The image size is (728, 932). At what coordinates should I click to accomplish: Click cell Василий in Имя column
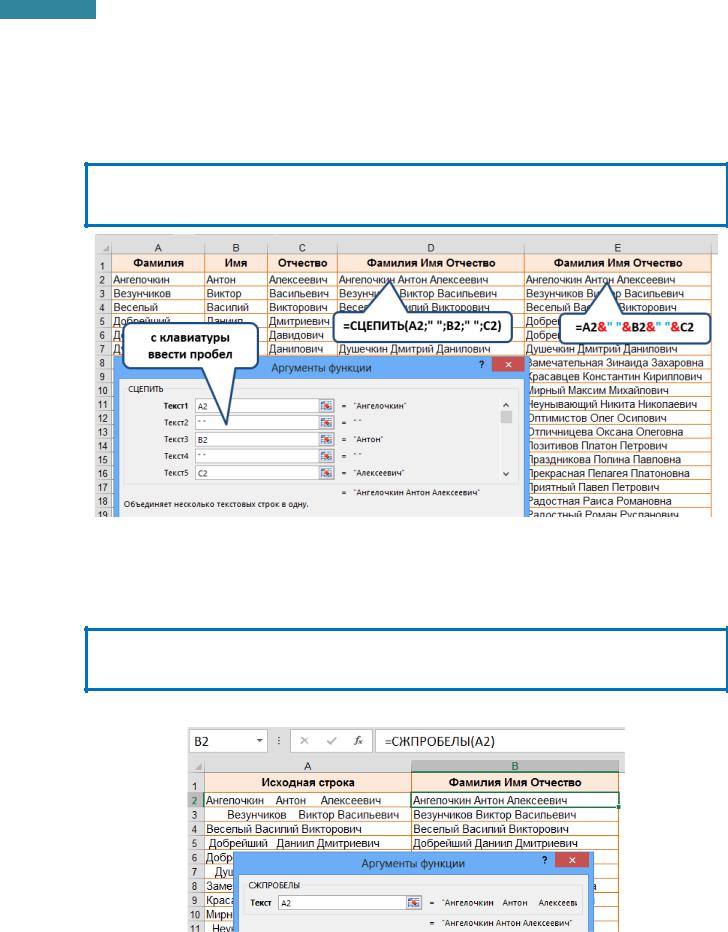236,307
